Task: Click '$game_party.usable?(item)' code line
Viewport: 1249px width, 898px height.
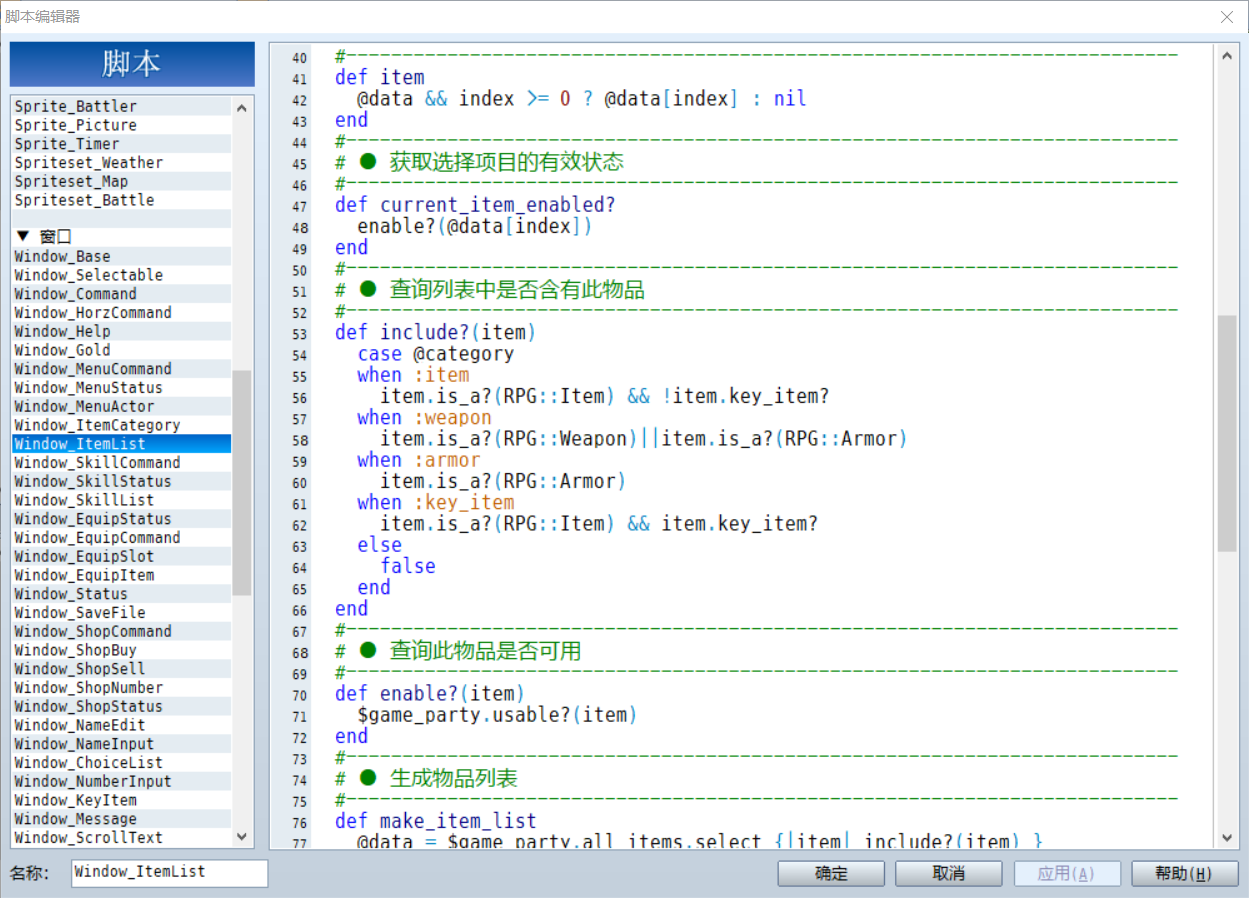Action: tap(497, 715)
